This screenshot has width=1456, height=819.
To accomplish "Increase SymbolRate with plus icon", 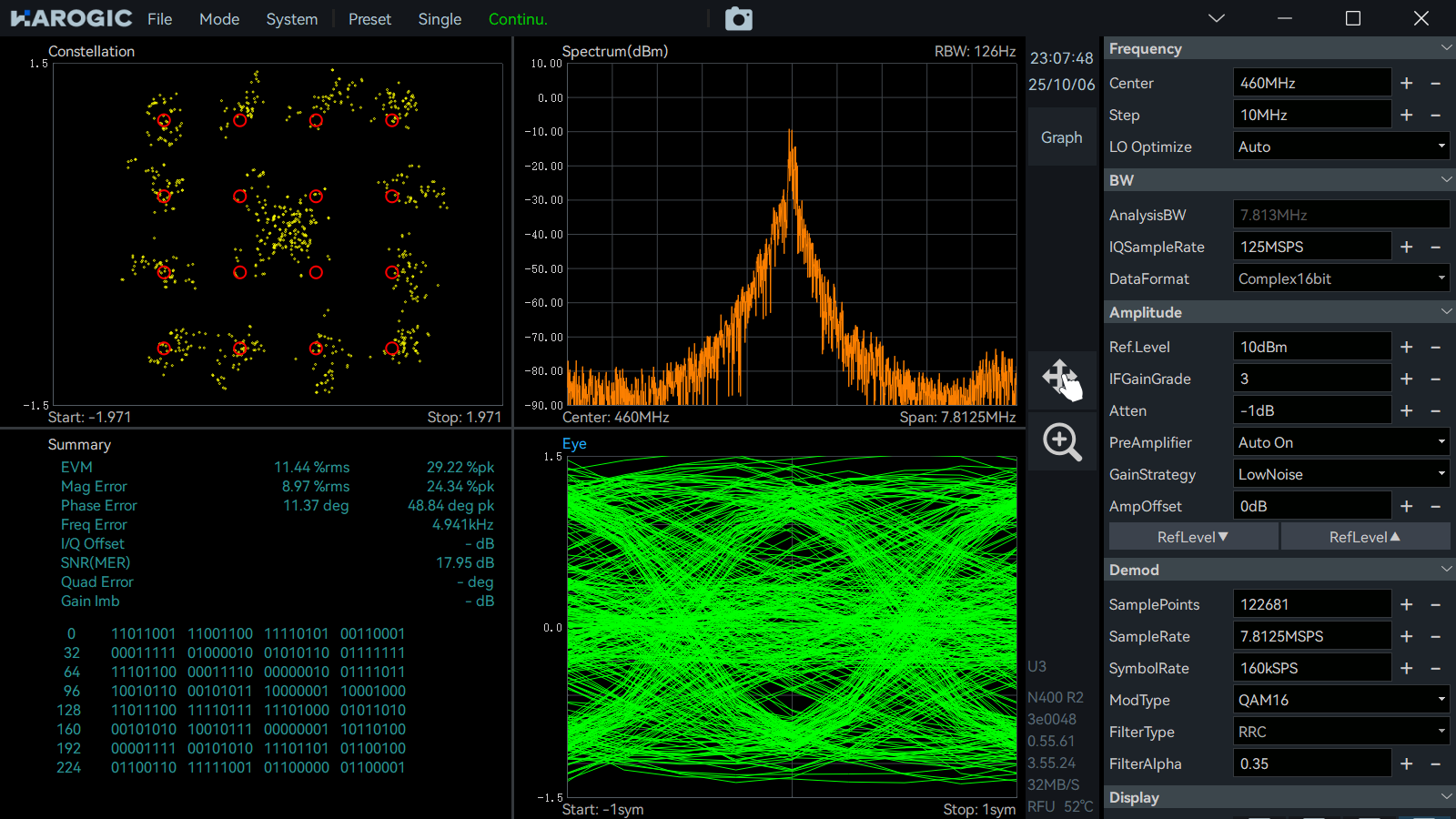I will pyautogui.click(x=1406, y=668).
